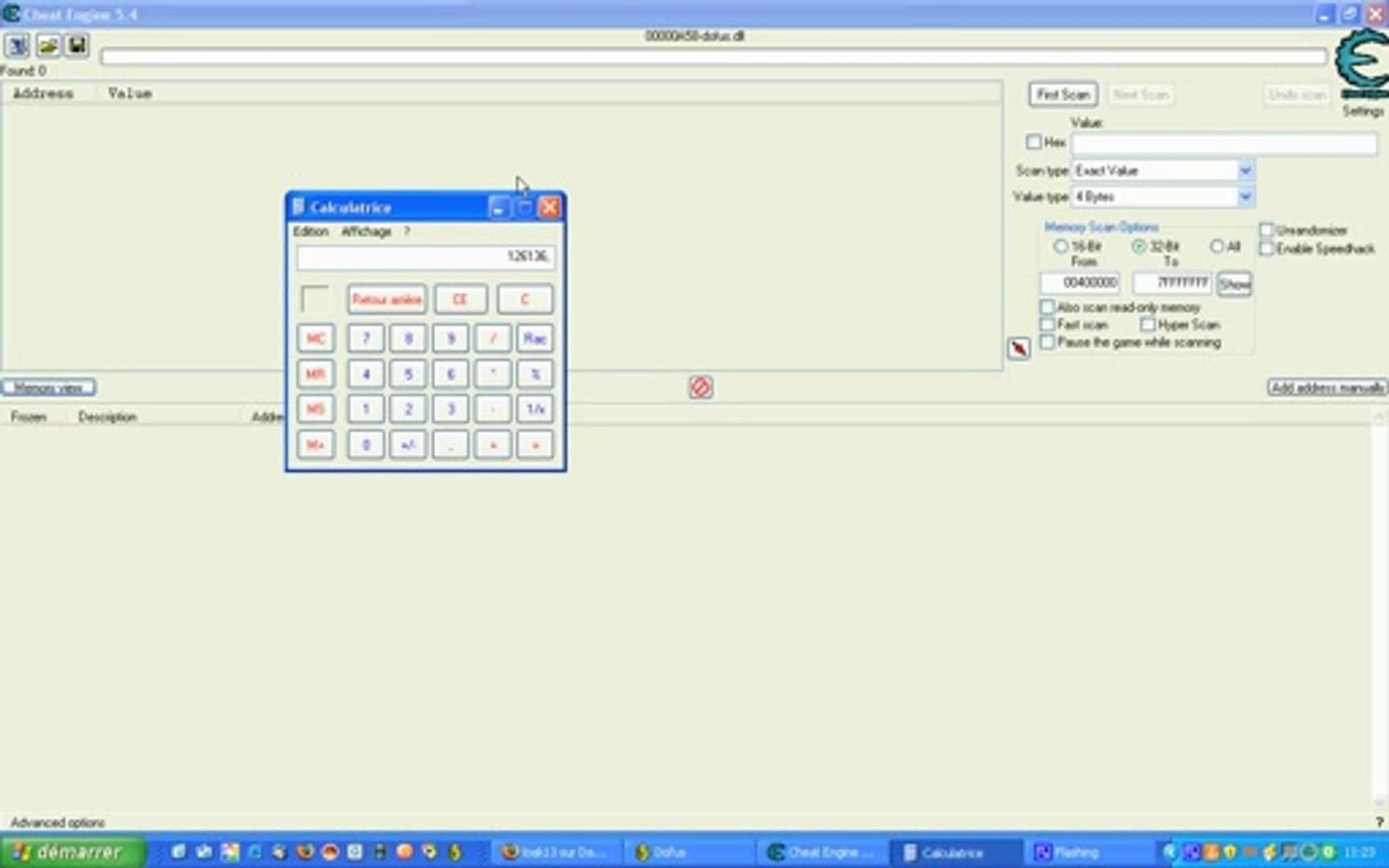Click Add address manually button
This screenshot has height=868, width=1389.
(x=1327, y=388)
